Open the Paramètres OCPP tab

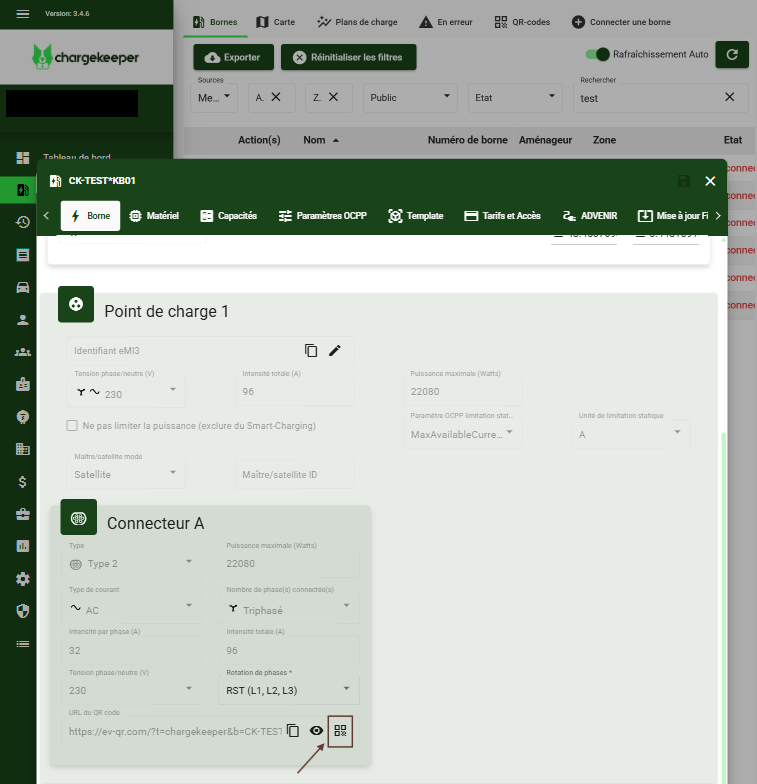tap(322, 216)
